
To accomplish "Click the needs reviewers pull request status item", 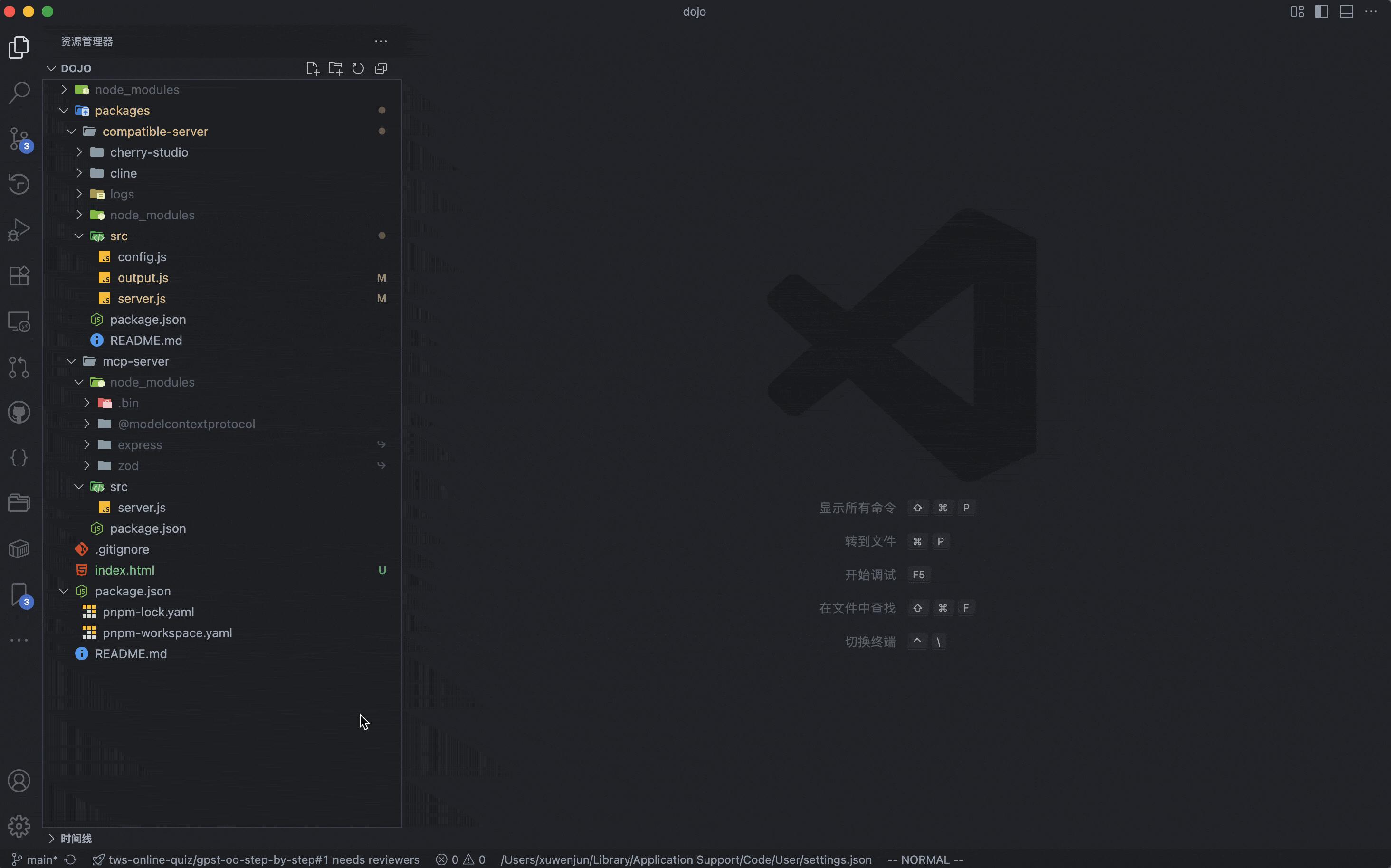I will point(256,859).
